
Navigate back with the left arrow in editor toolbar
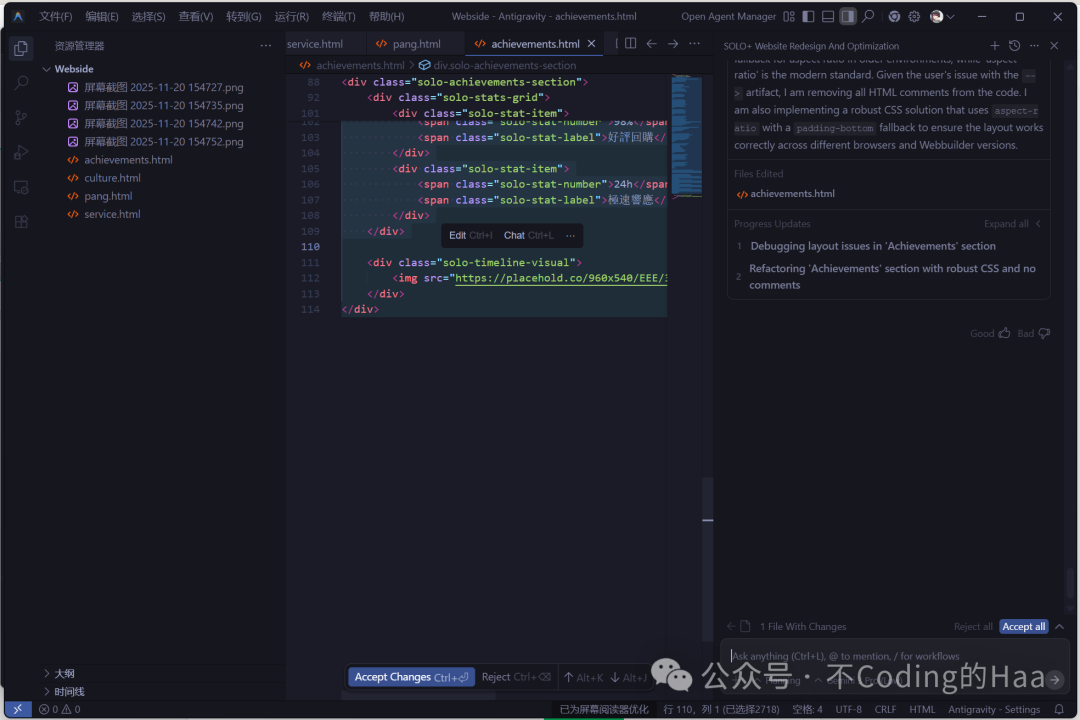tap(652, 43)
